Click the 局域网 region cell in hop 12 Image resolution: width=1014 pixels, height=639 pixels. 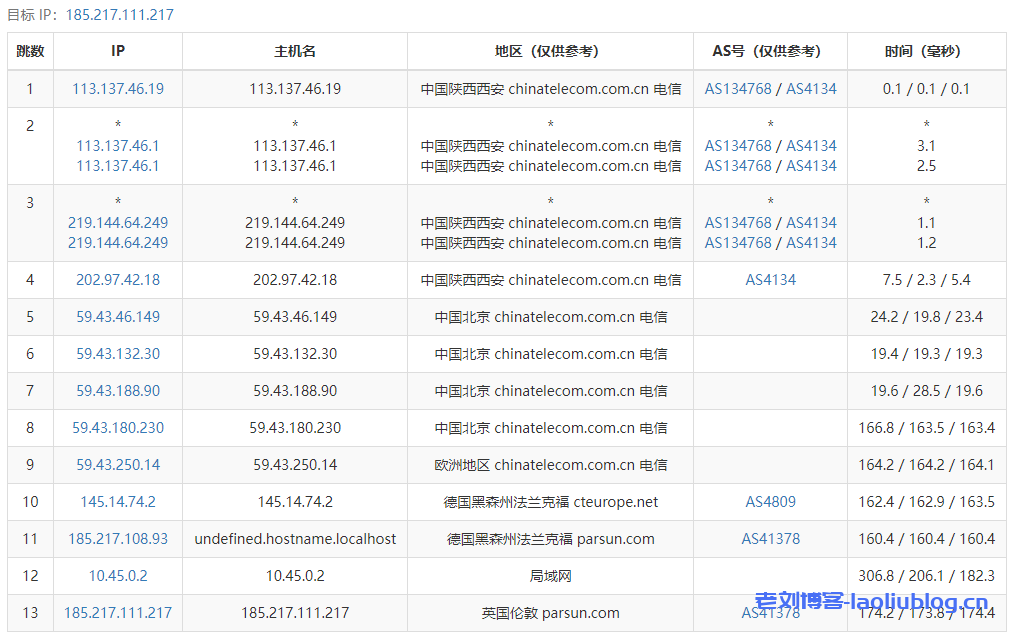pos(550,576)
